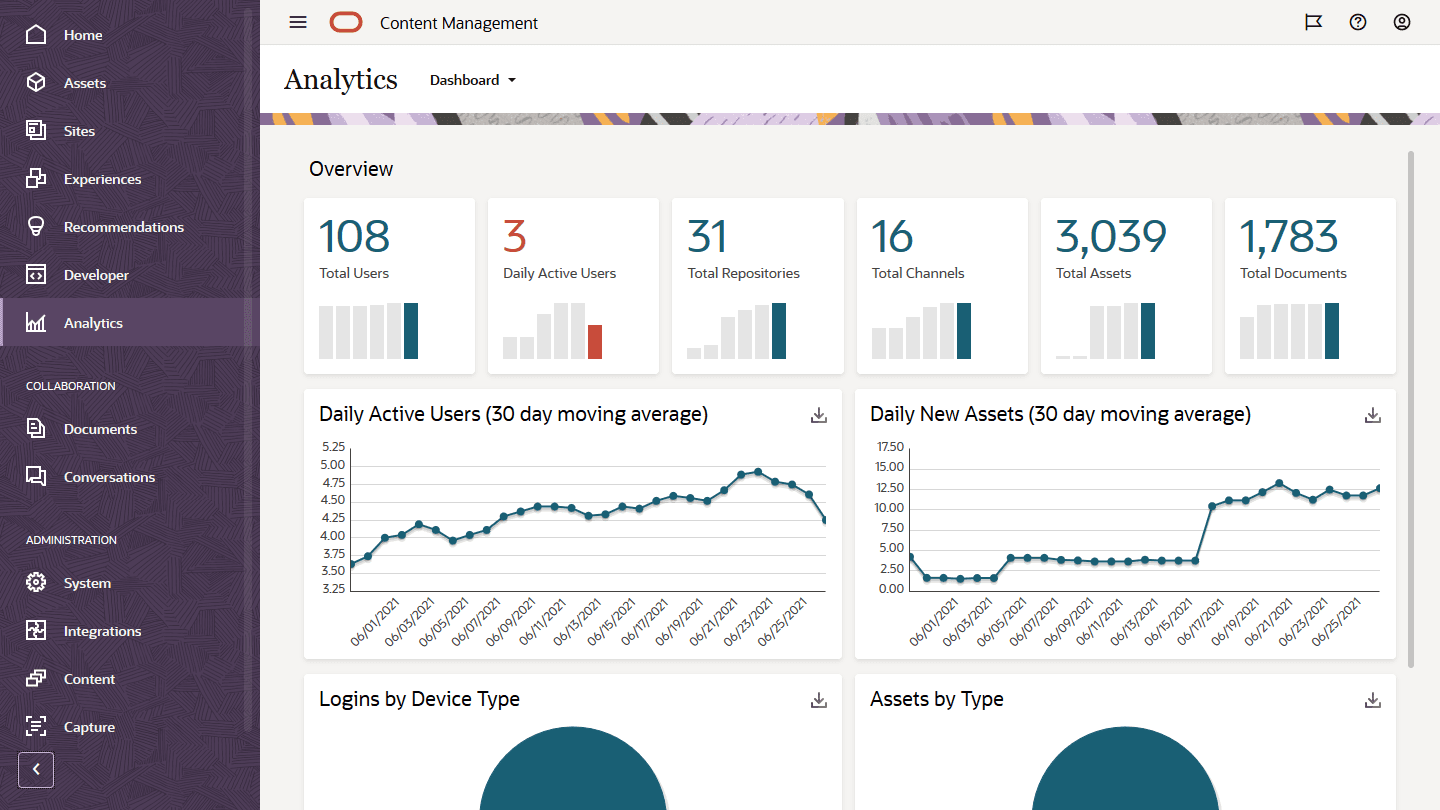
Task: Select the Experiences sidebar icon
Action: click(x=37, y=178)
